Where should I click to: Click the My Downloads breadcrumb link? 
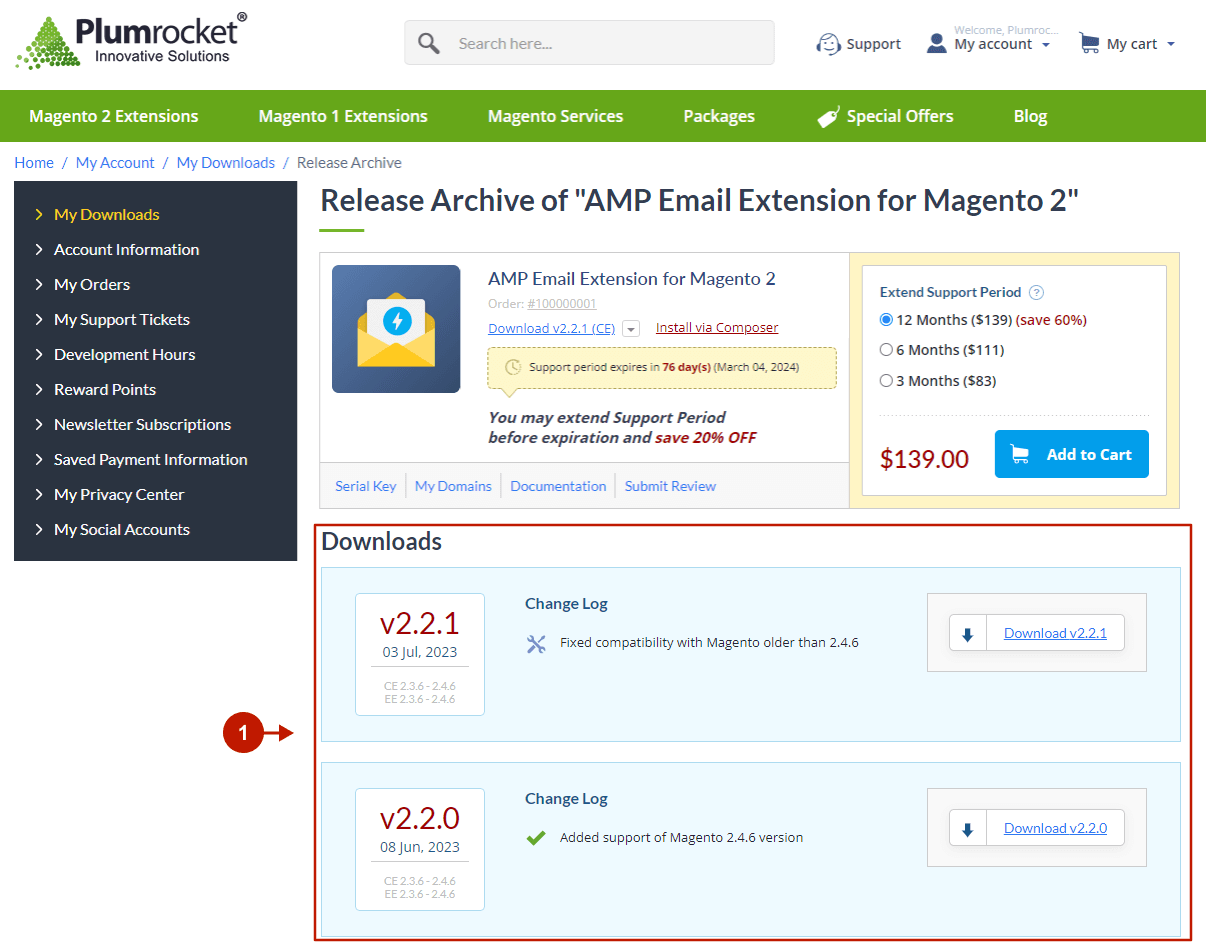(x=226, y=162)
